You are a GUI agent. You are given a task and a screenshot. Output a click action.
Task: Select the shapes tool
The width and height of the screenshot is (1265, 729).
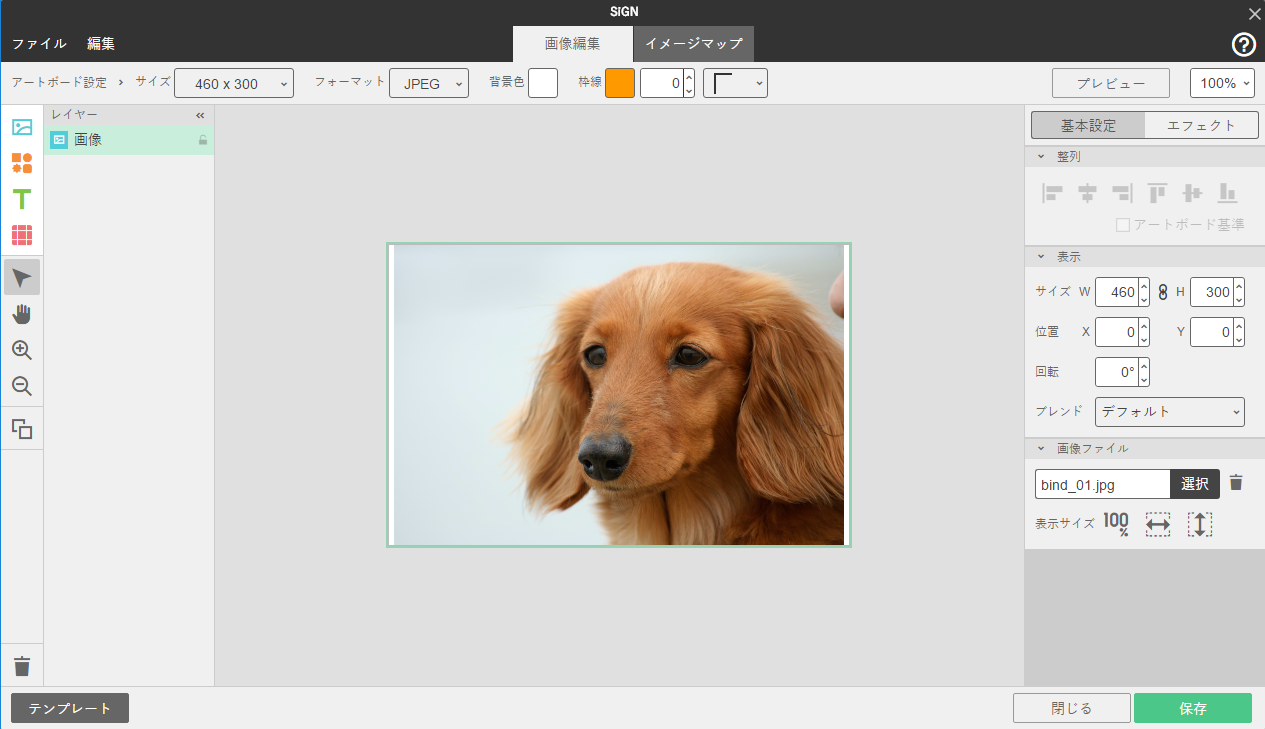pyautogui.click(x=22, y=163)
